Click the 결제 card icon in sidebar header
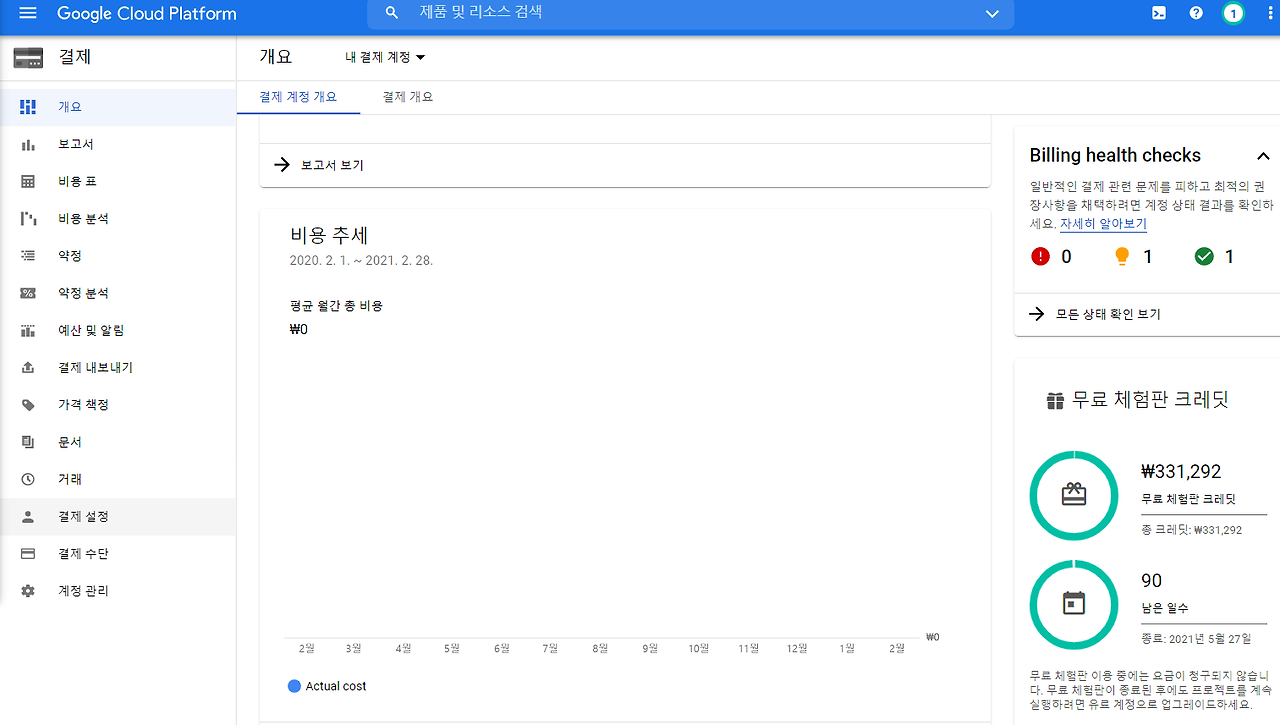The image size is (1280, 725). [27, 57]
